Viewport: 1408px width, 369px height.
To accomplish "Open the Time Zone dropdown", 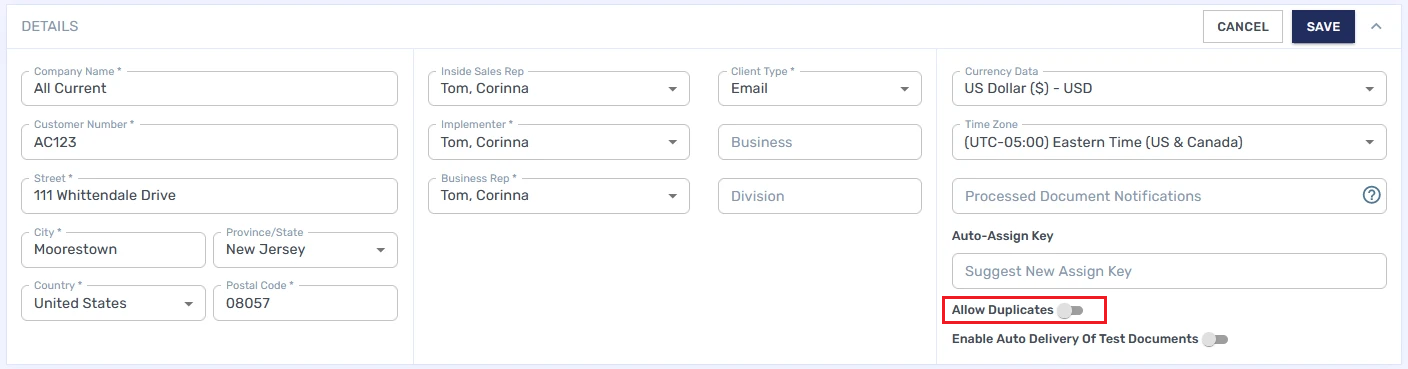I will click(1169, 142).
